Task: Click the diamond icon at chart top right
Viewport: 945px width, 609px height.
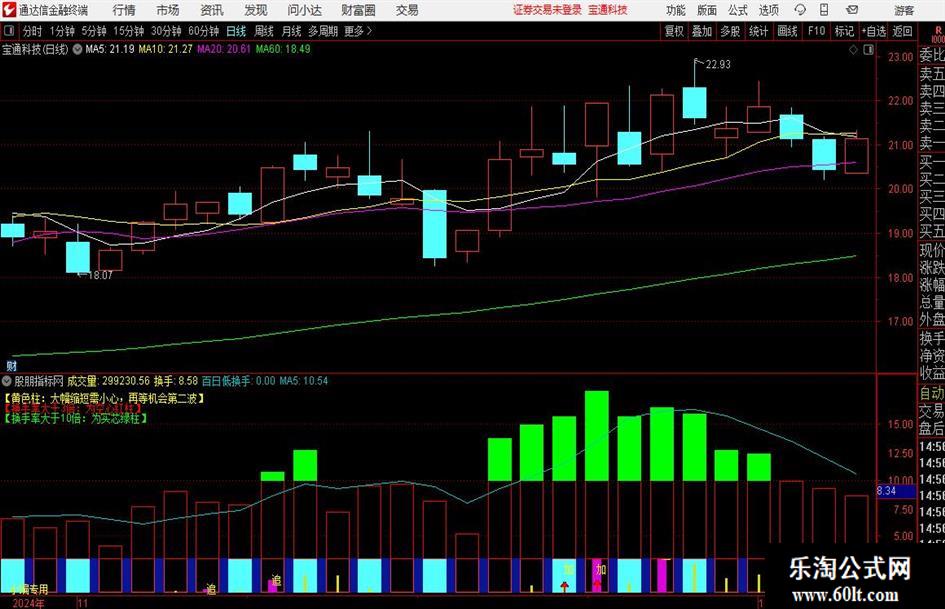Action: 853,49
